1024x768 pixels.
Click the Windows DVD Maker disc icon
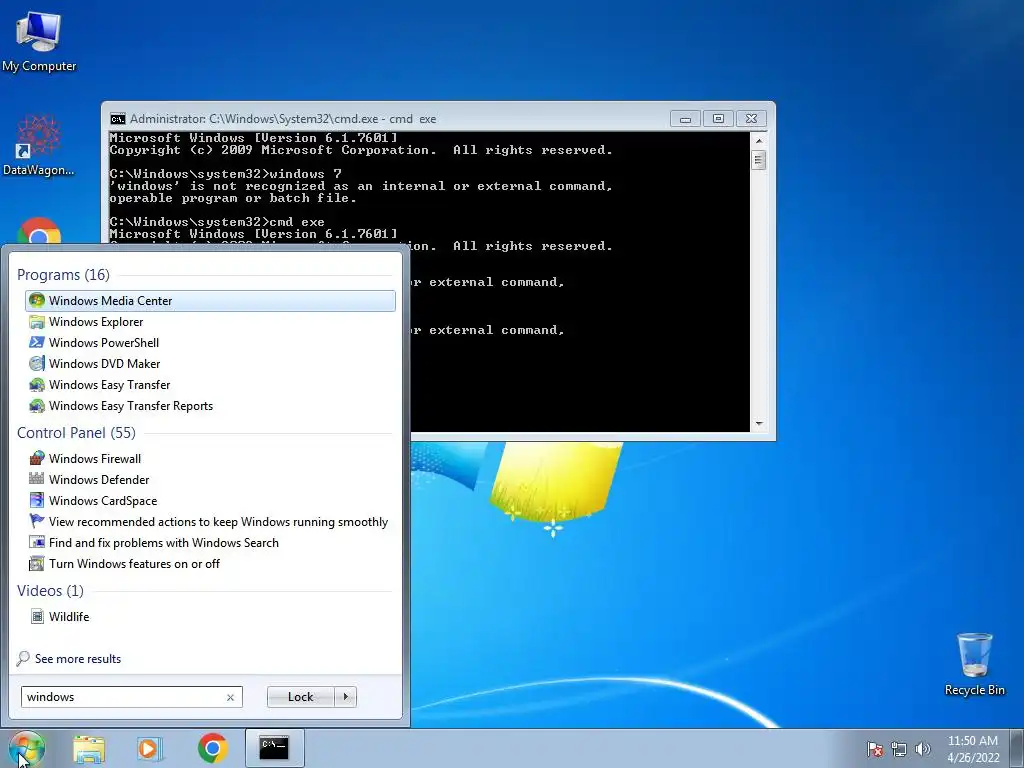pos(37,363)
